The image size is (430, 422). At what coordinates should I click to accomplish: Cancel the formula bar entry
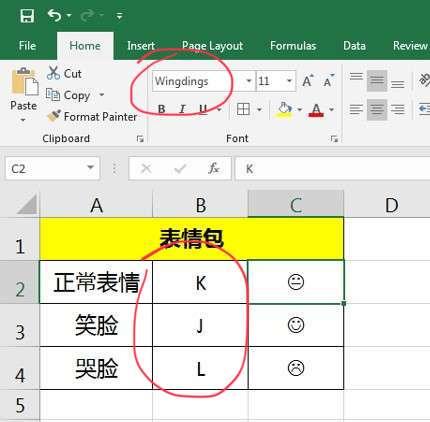146,169
